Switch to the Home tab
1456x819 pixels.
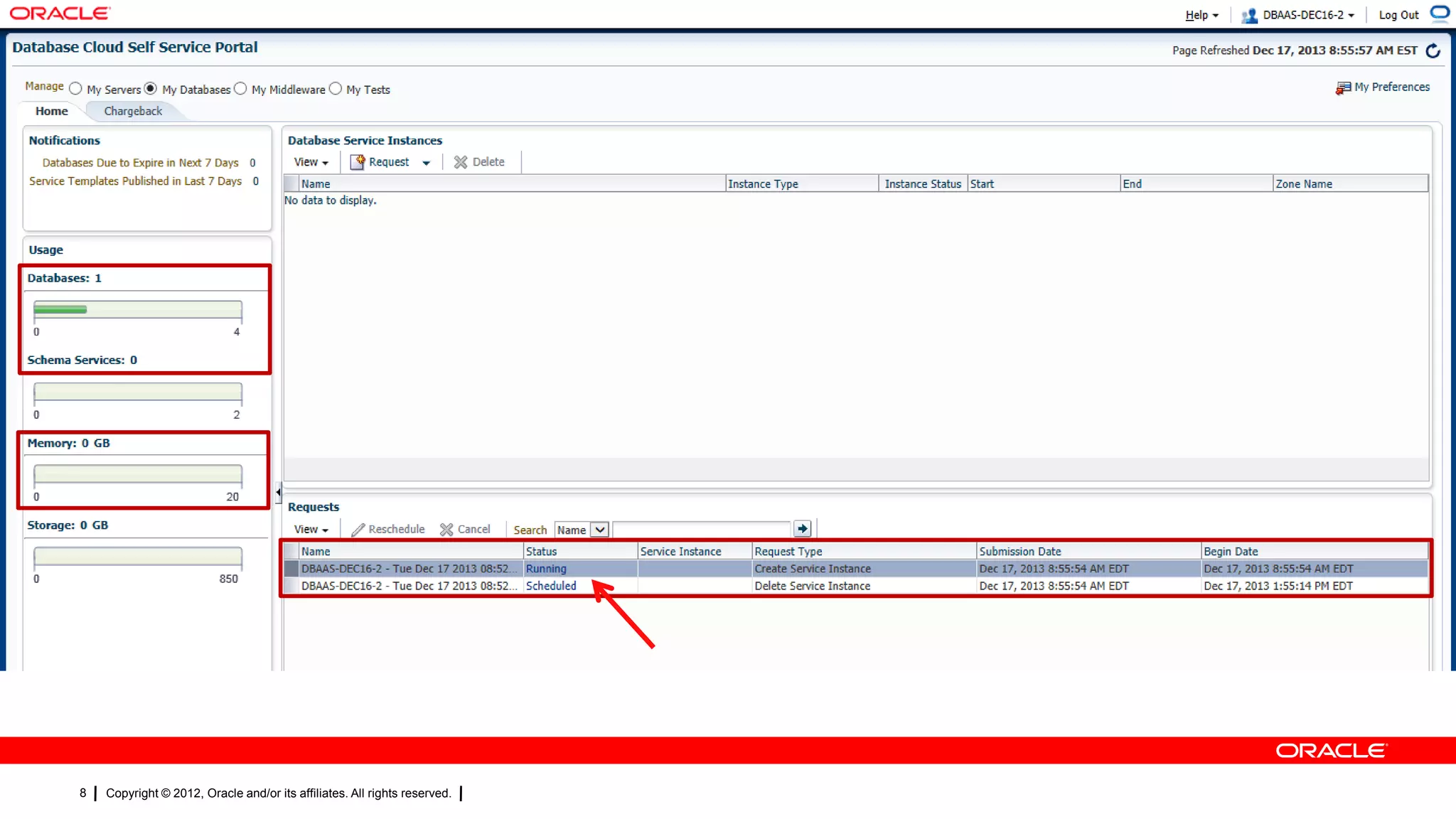click(52, 111)
